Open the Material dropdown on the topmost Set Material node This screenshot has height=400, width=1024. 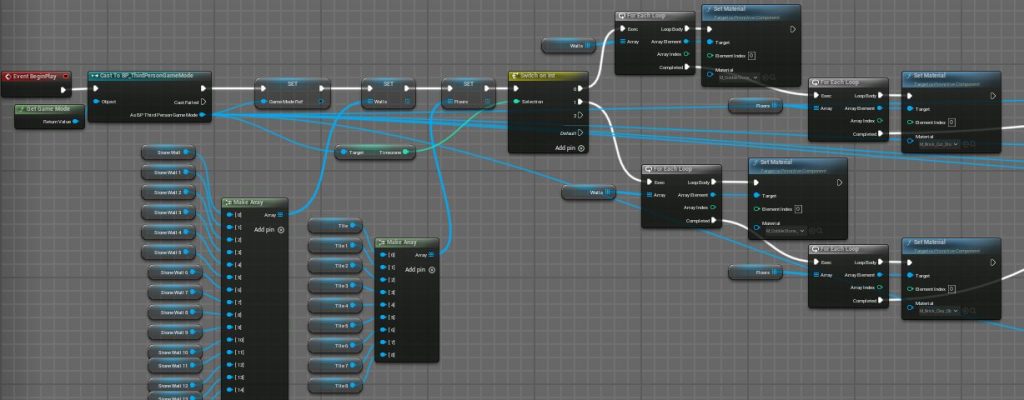738,77
